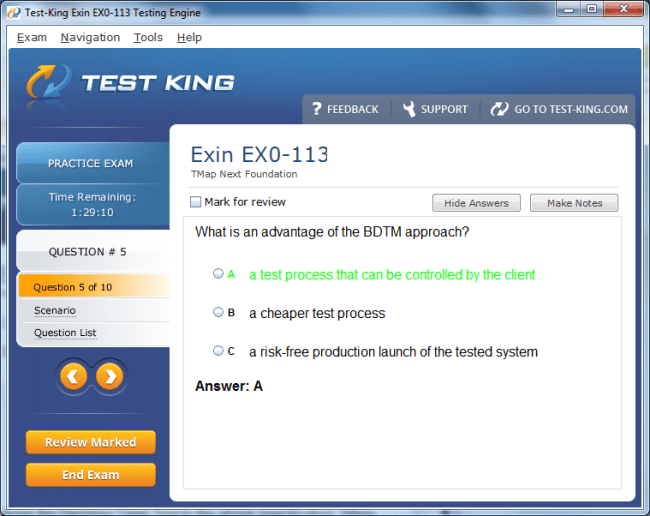The width and height of the screenshot is (650, 516).
Task: Click the Make Notes button
Action: pyautogui.click(x=574, y=203)
